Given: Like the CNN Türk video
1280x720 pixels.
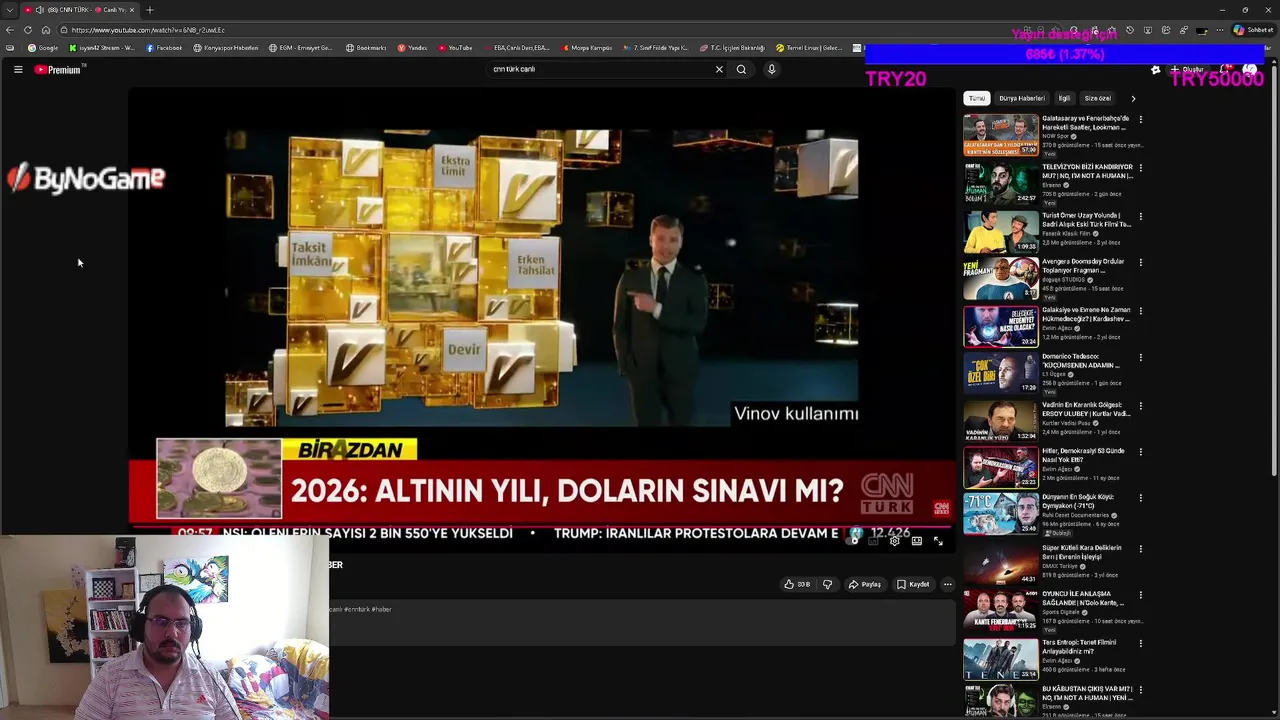Looking at the screenshot, I should 797,584.
